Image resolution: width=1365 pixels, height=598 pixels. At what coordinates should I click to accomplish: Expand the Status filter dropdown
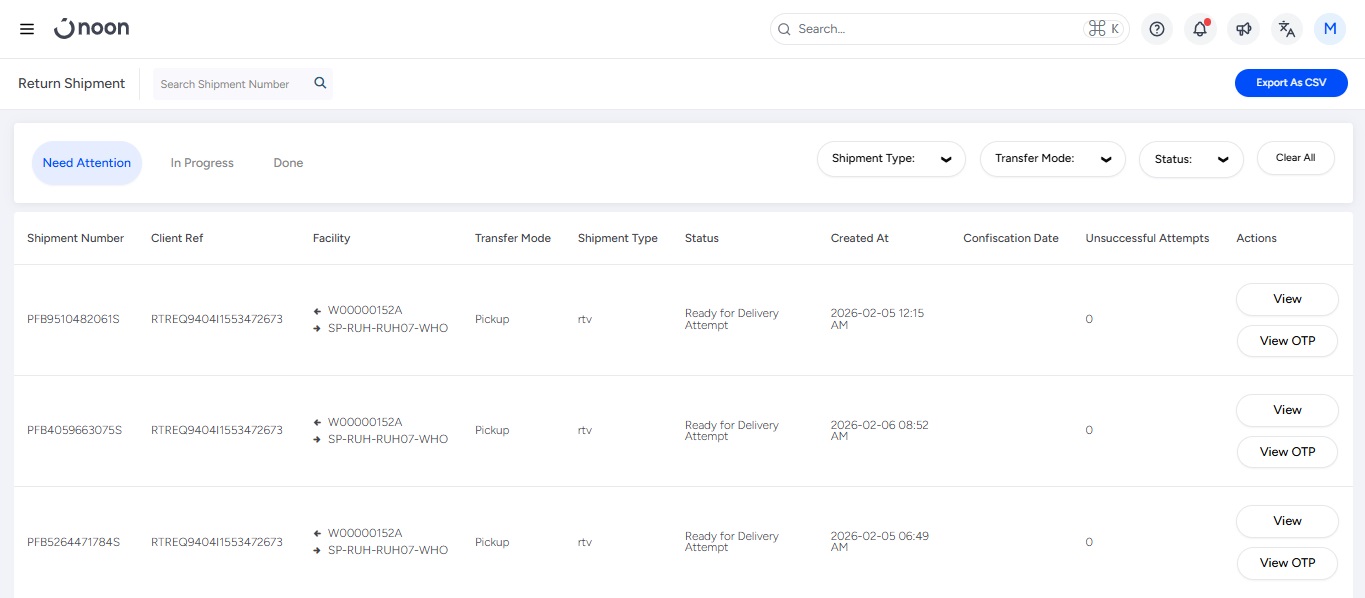[1191, 159]
